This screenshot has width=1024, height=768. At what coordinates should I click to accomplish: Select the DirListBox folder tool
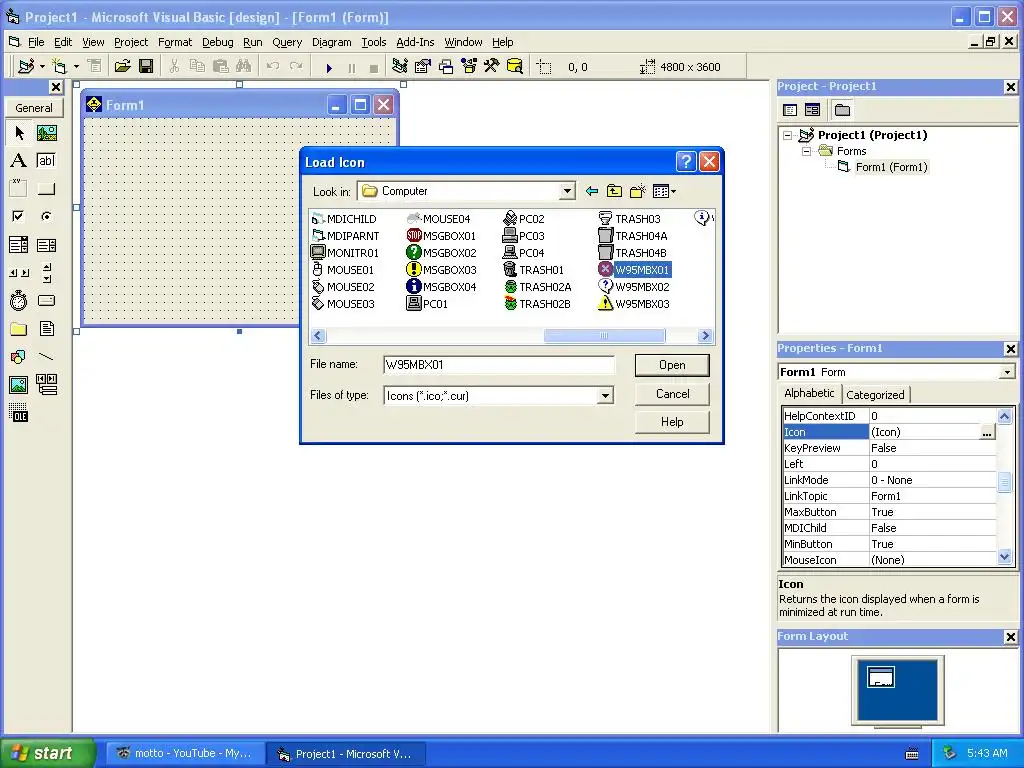coord(19,328)
